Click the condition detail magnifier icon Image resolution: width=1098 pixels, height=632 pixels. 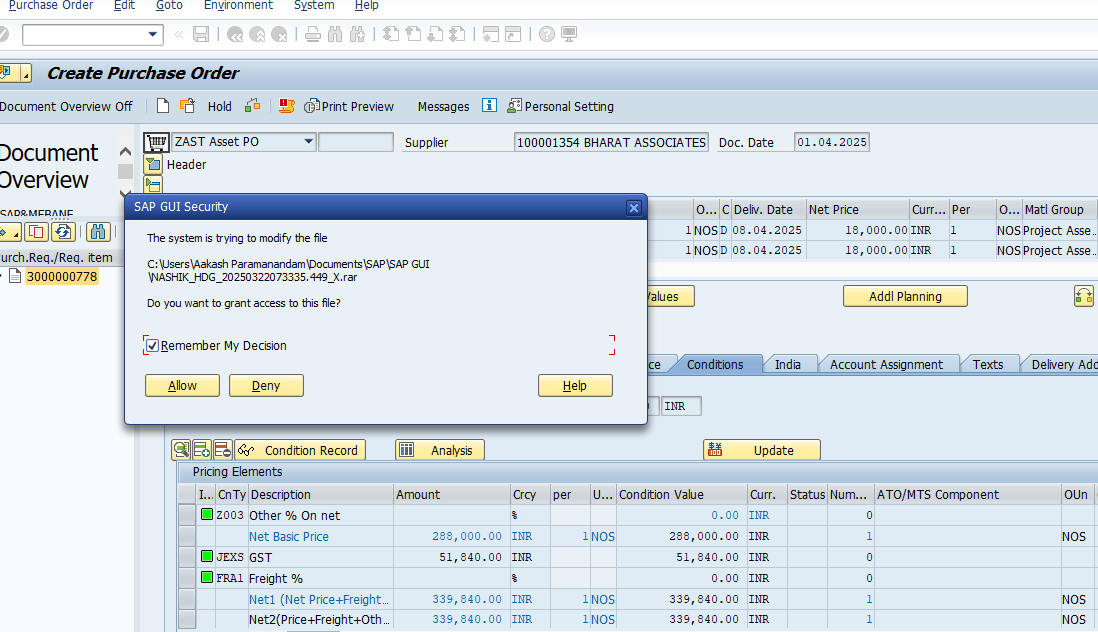point(181,450)
